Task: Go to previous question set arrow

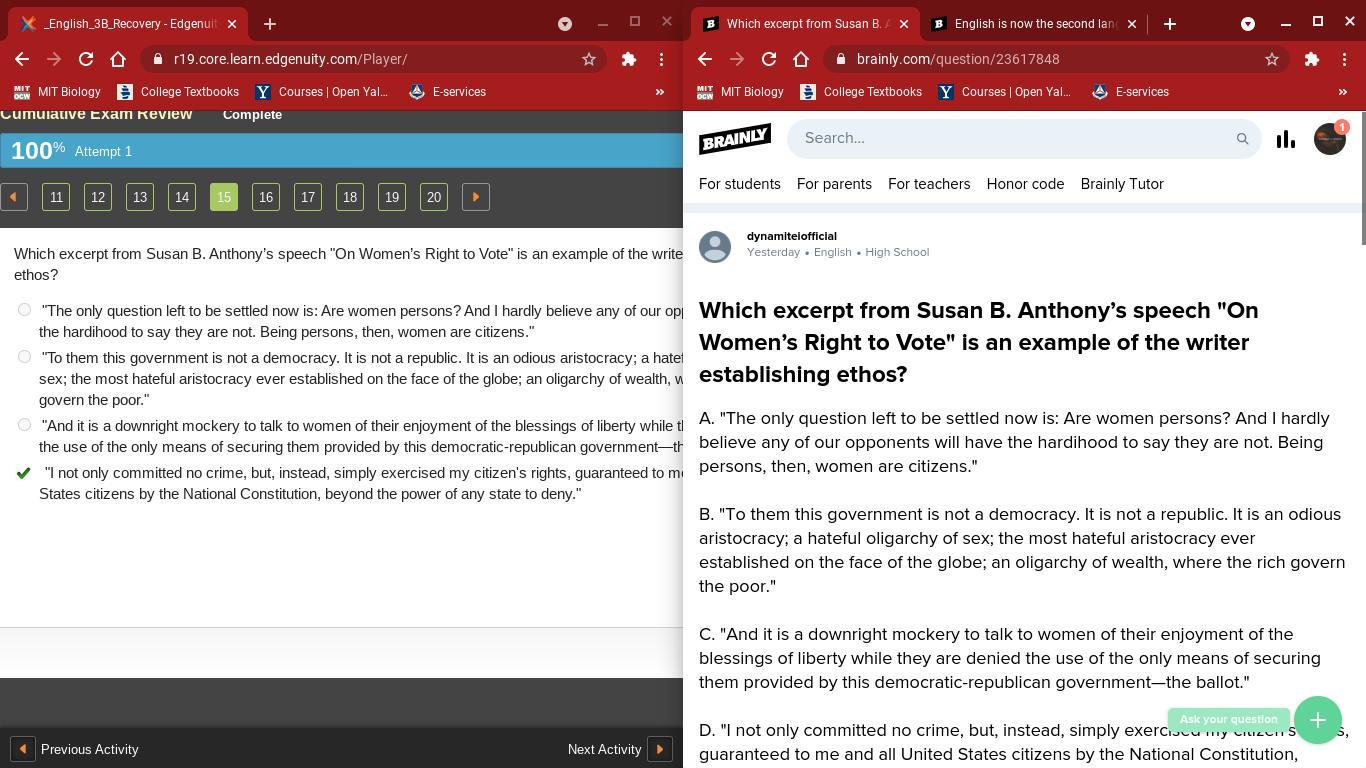Action: coord(14,197)
